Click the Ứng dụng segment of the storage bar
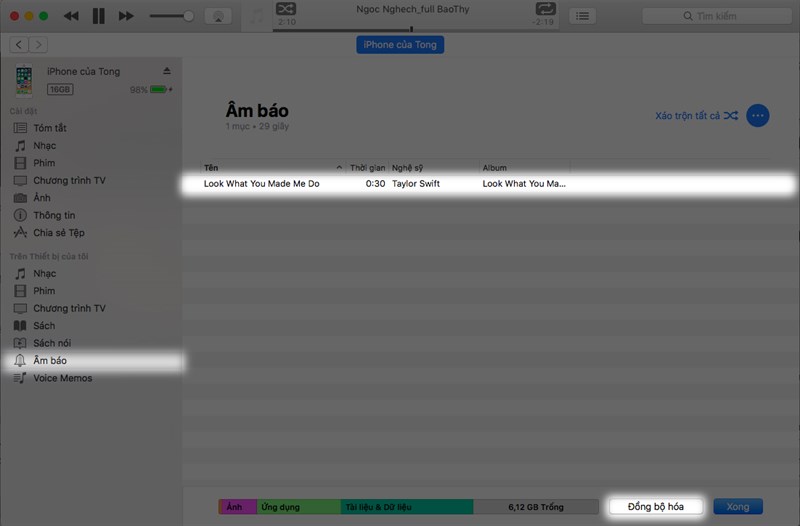 pos(298,507)
